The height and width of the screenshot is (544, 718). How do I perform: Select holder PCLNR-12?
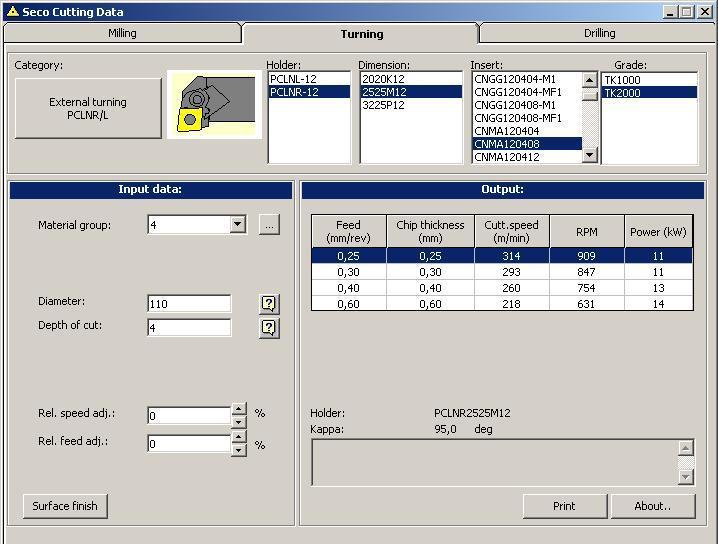pos(309,92)
